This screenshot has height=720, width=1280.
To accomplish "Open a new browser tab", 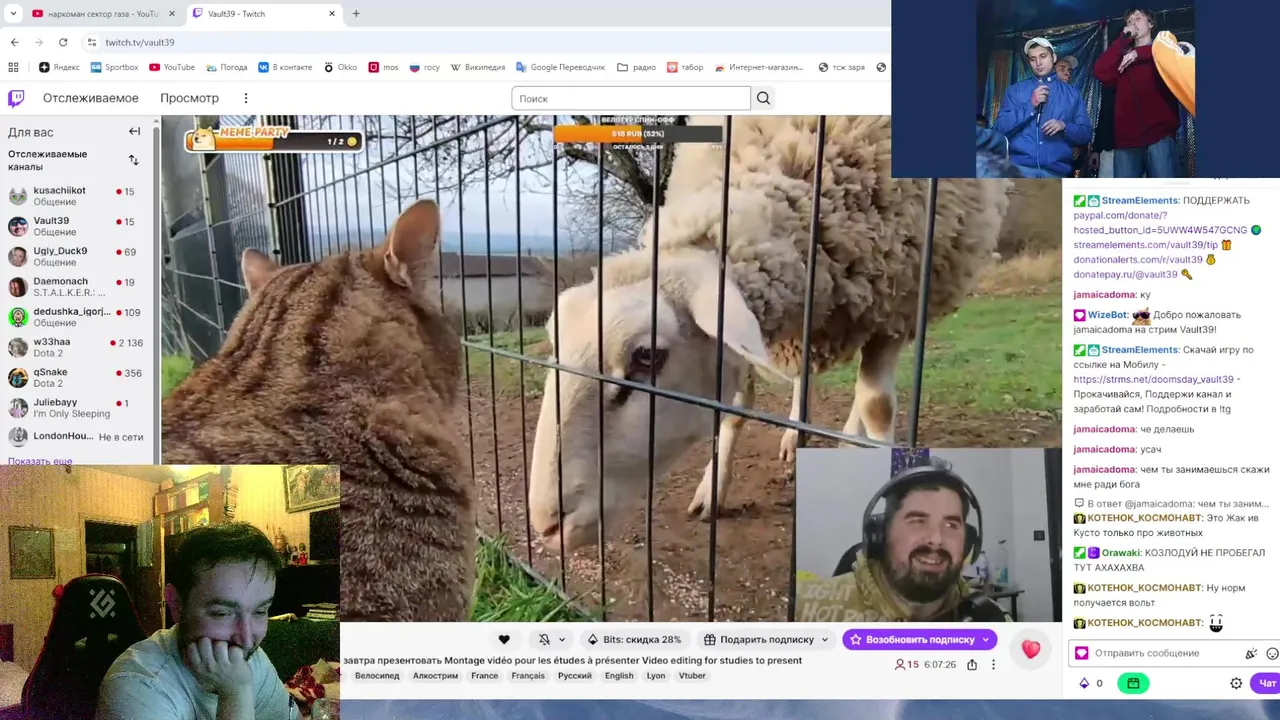I will [x=355, y=14].
